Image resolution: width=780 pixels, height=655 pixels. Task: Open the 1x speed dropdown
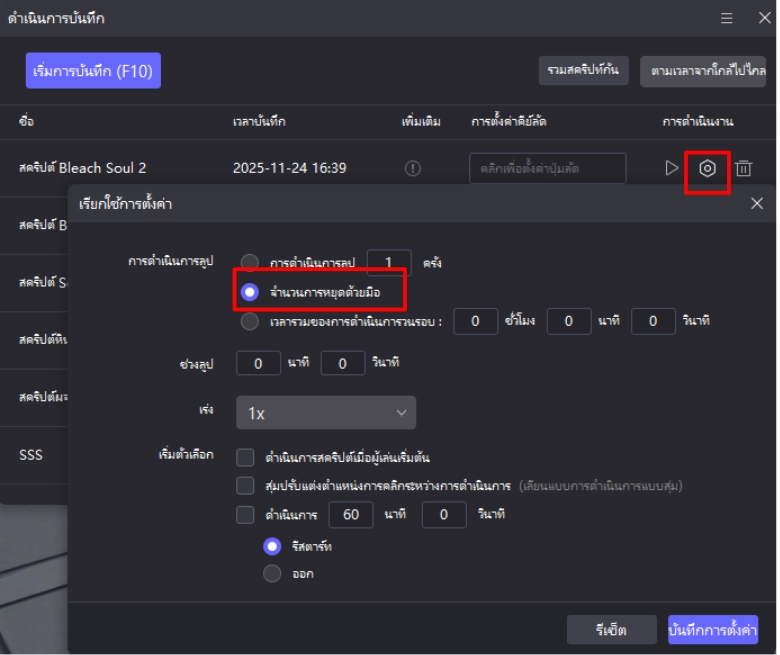click(326, 412)
